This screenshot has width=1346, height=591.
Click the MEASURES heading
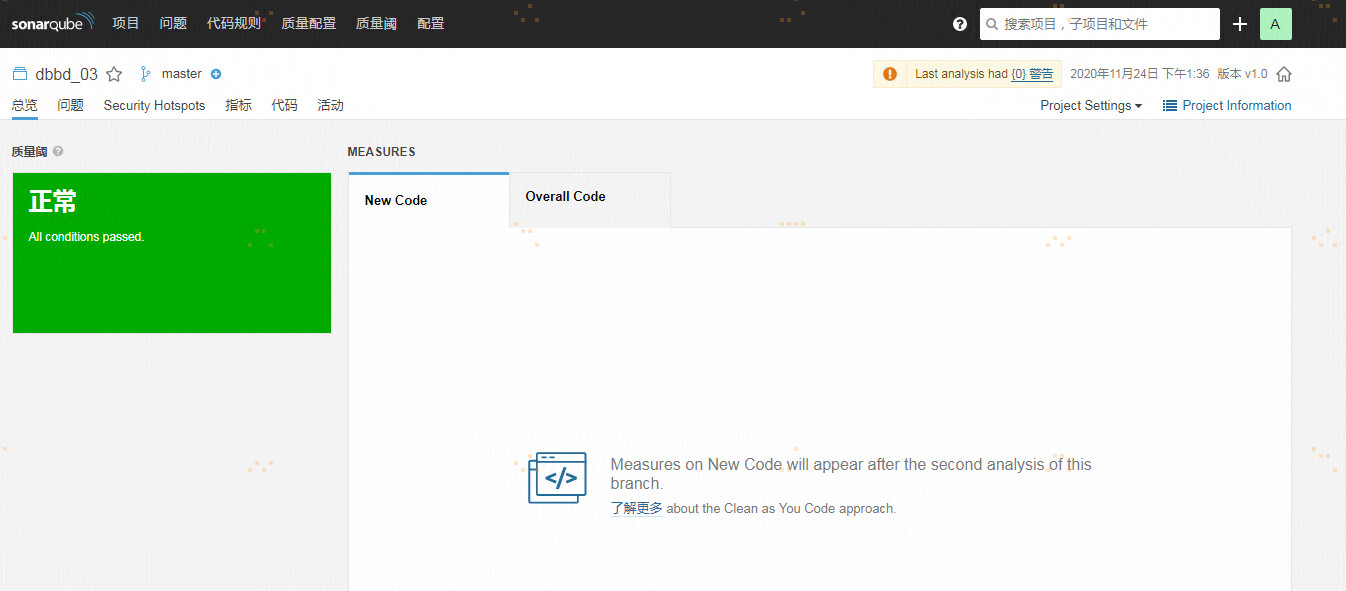(381, 152)
